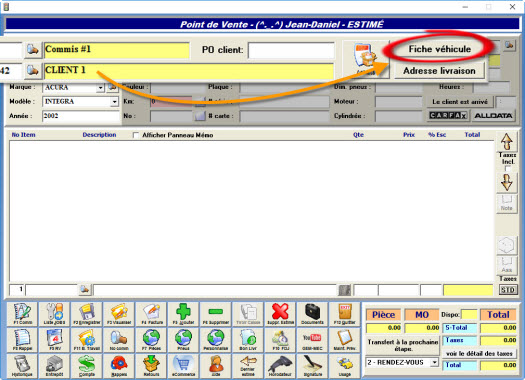Open the Liste JOBS tool
The width and height of the screenshot is (525, 380).
click(x=55, y=314)
